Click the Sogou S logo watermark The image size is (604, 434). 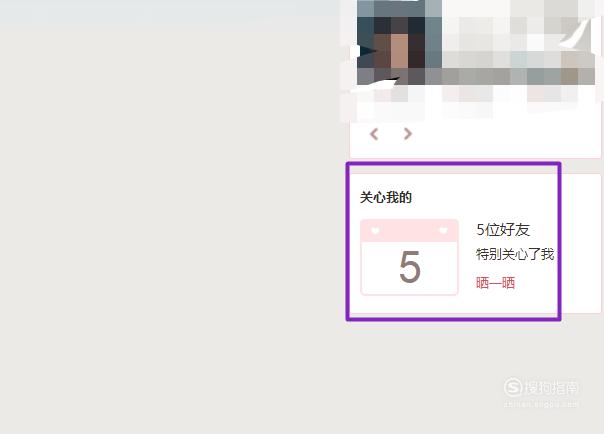[513, 387]
